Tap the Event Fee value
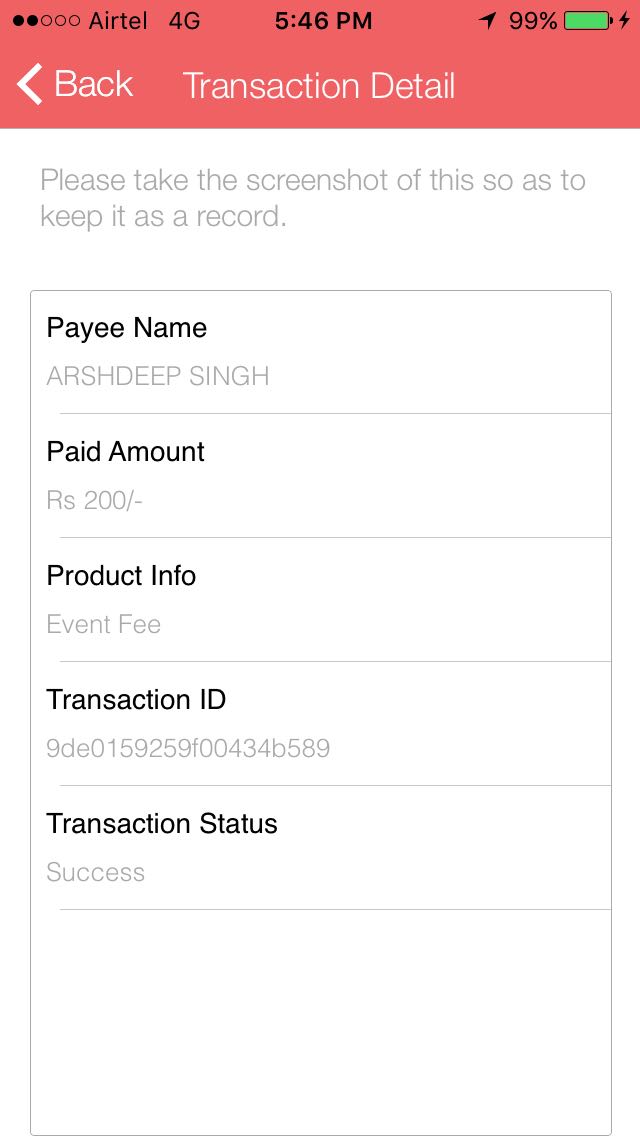The width and height of the screenshot is (640, 1136). tap(104, 624)
